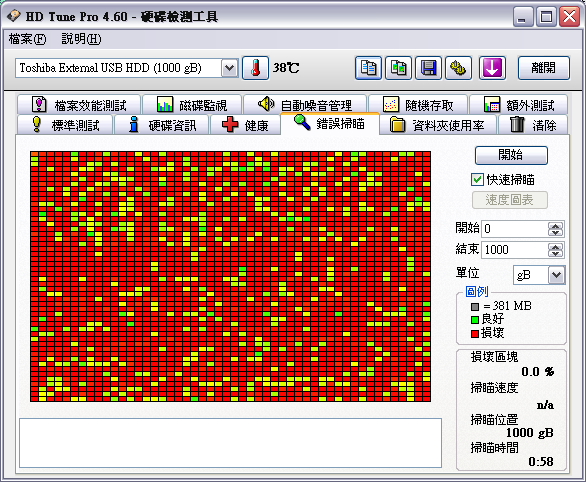The width and height of the screenshot is (586, 482).
Task: Click the 離開 exit button
Action: 544,68
